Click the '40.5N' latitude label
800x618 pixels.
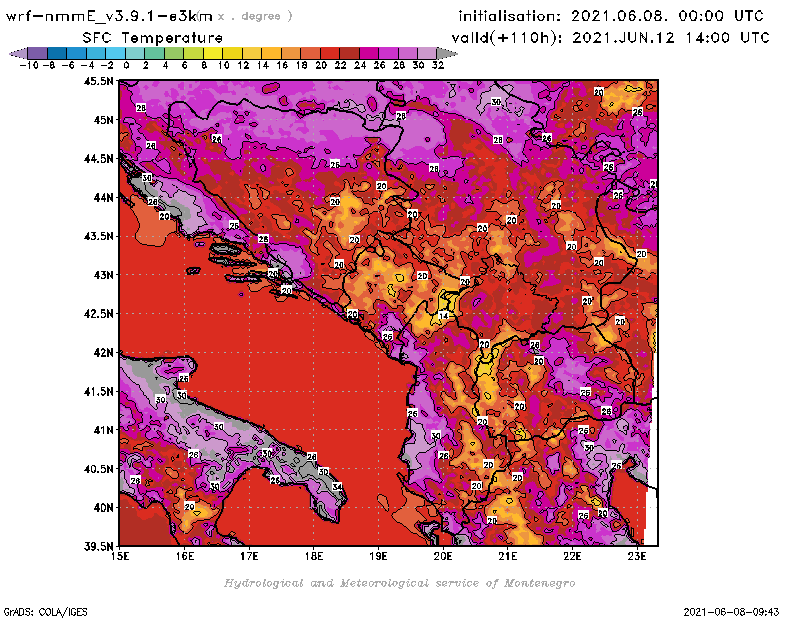point(99,468)
